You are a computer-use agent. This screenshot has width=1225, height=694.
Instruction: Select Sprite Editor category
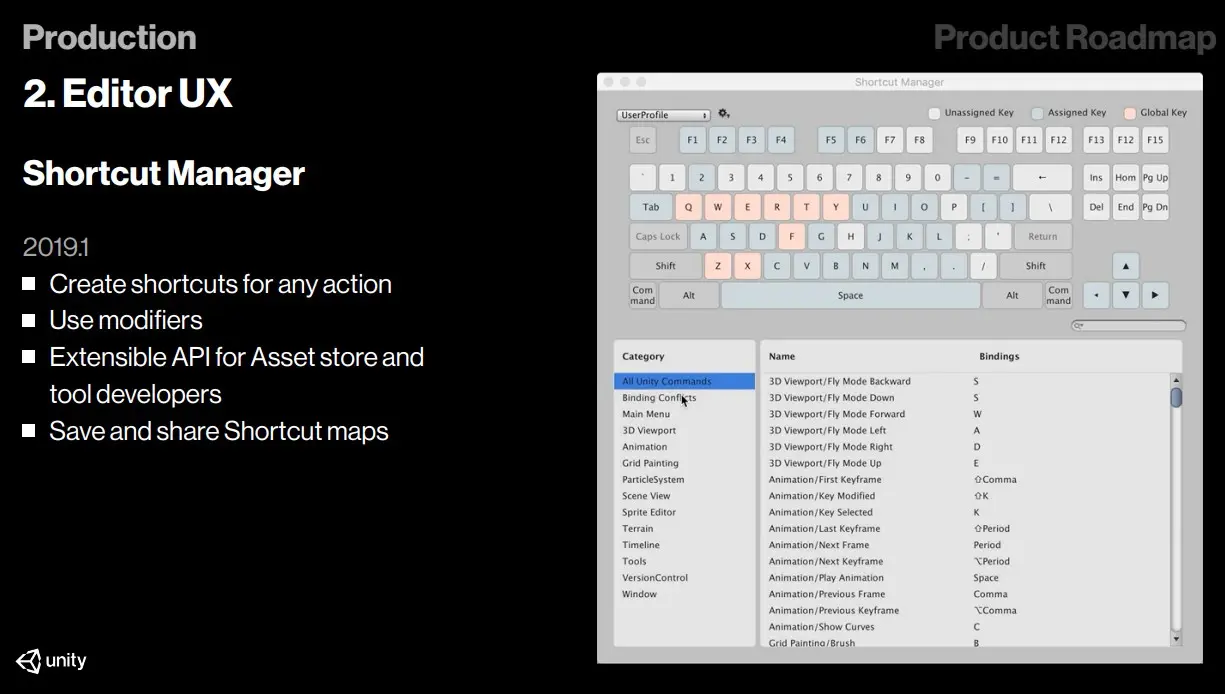point(684,512)
